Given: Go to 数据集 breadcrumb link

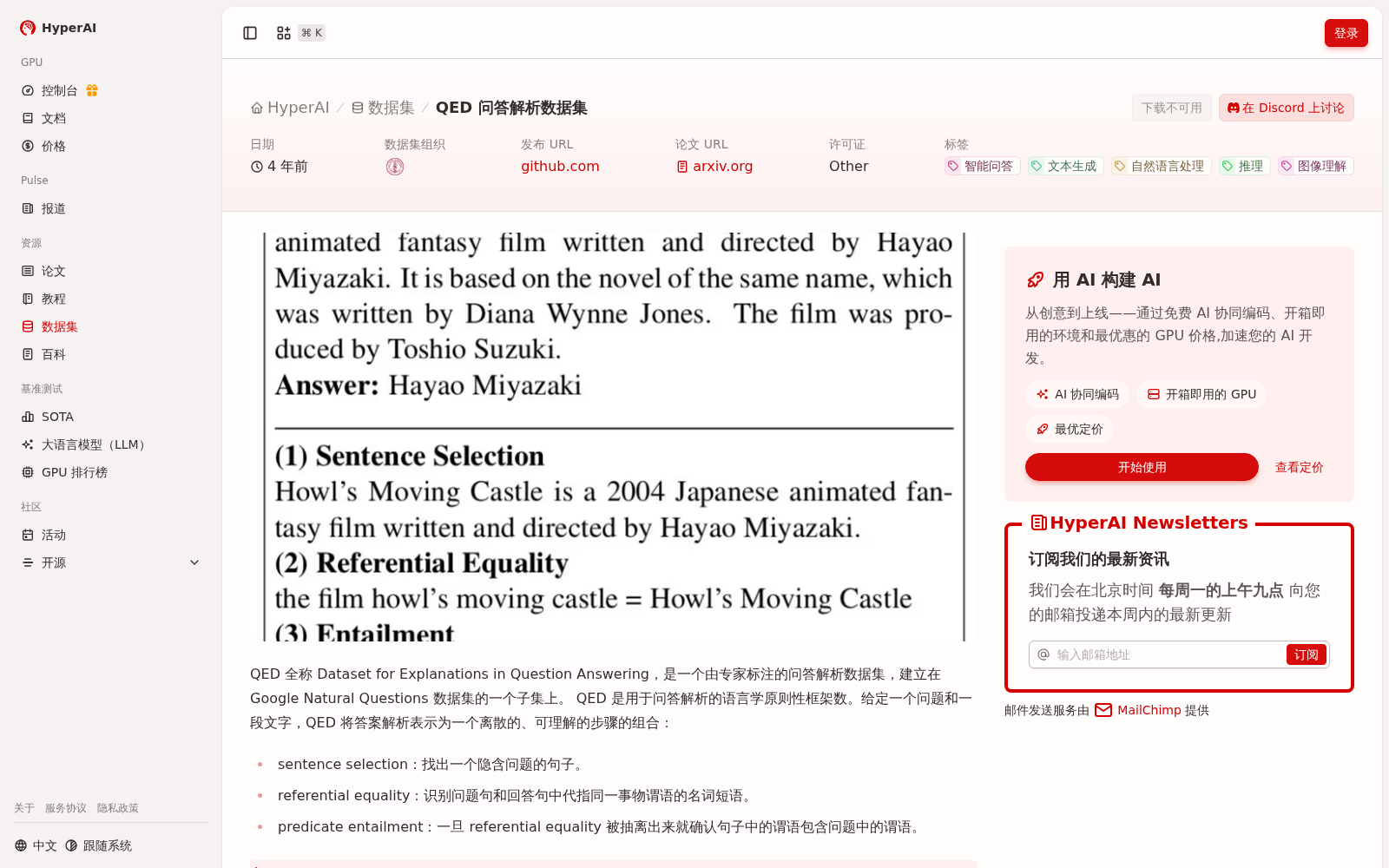Looking at the screenshot, I should [383, 108].
